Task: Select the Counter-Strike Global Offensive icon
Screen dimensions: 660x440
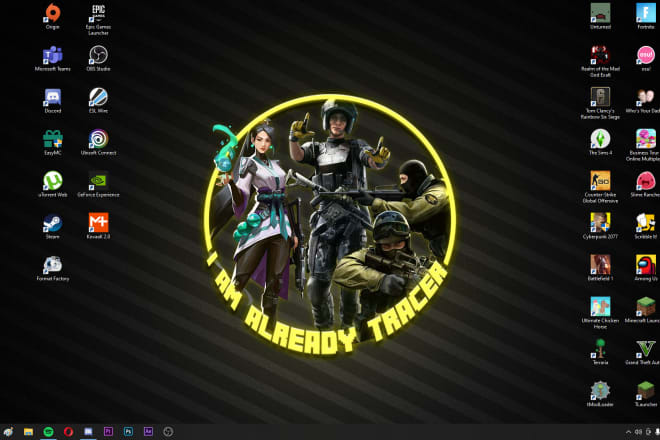Action: coord(600,181)
